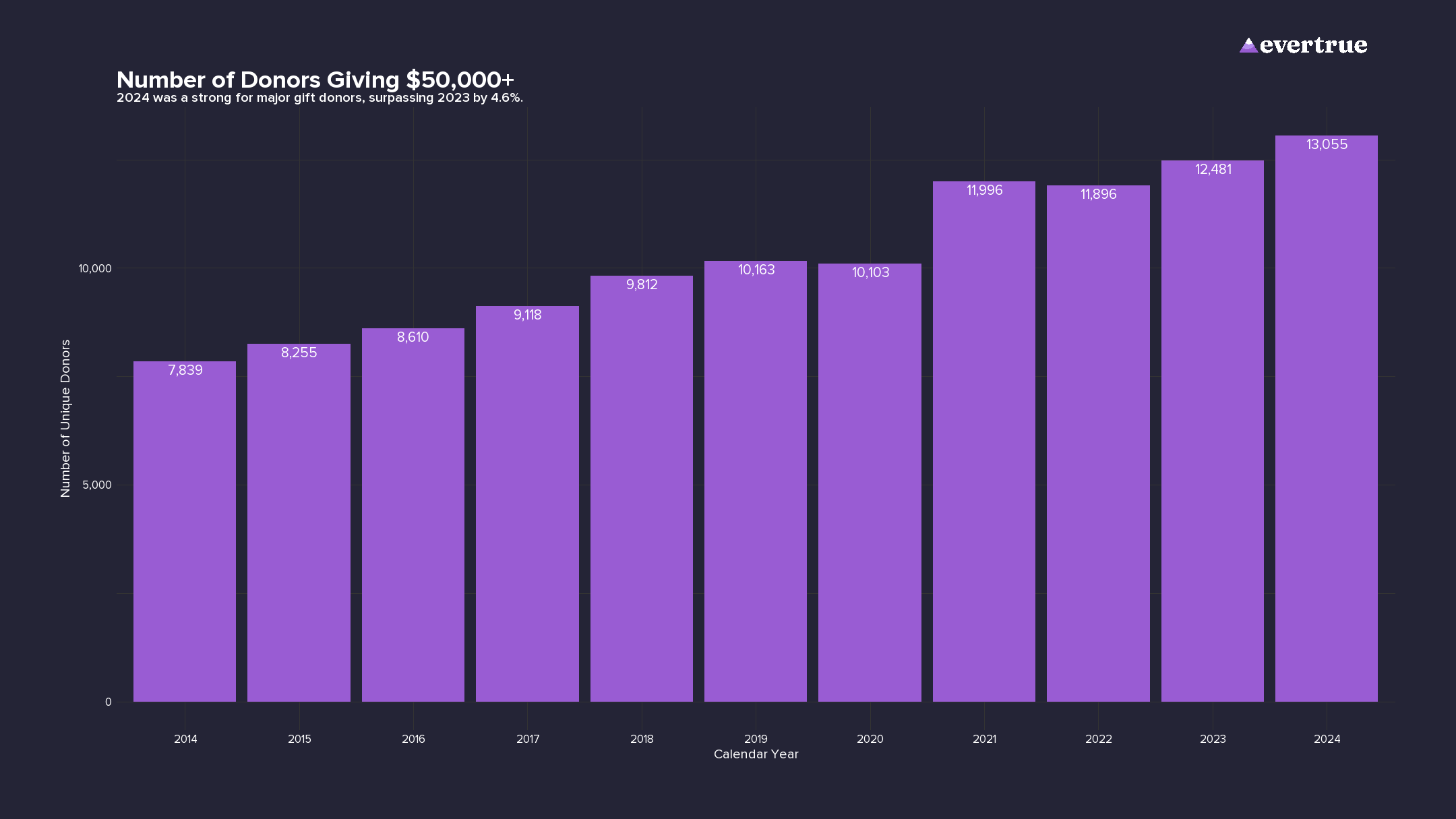Click the 13,055 value label
Image resolution: width=1456 pixels, height=819 pixels.
point(1327,144)
